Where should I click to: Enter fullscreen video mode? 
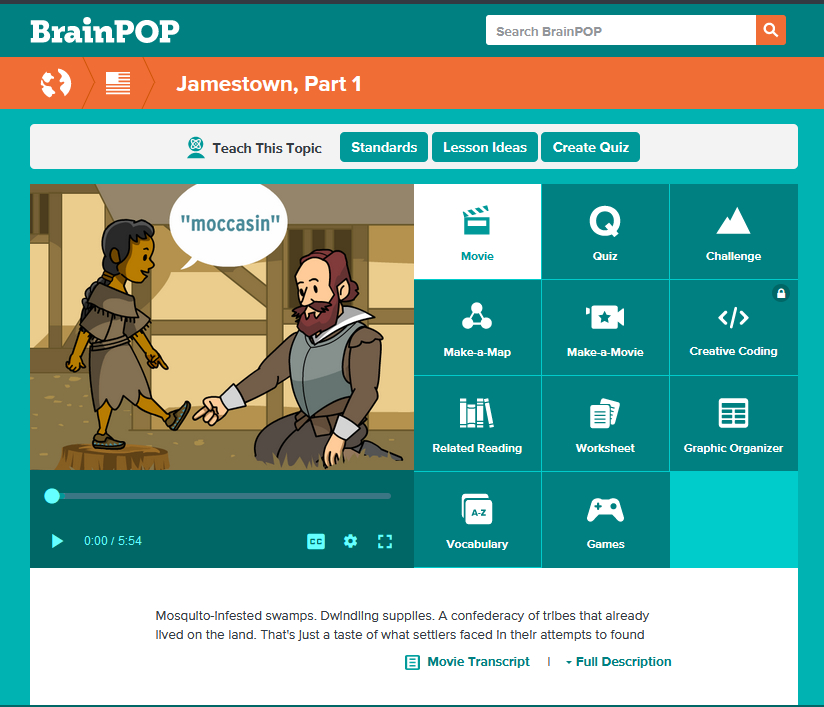coord(385,541)
